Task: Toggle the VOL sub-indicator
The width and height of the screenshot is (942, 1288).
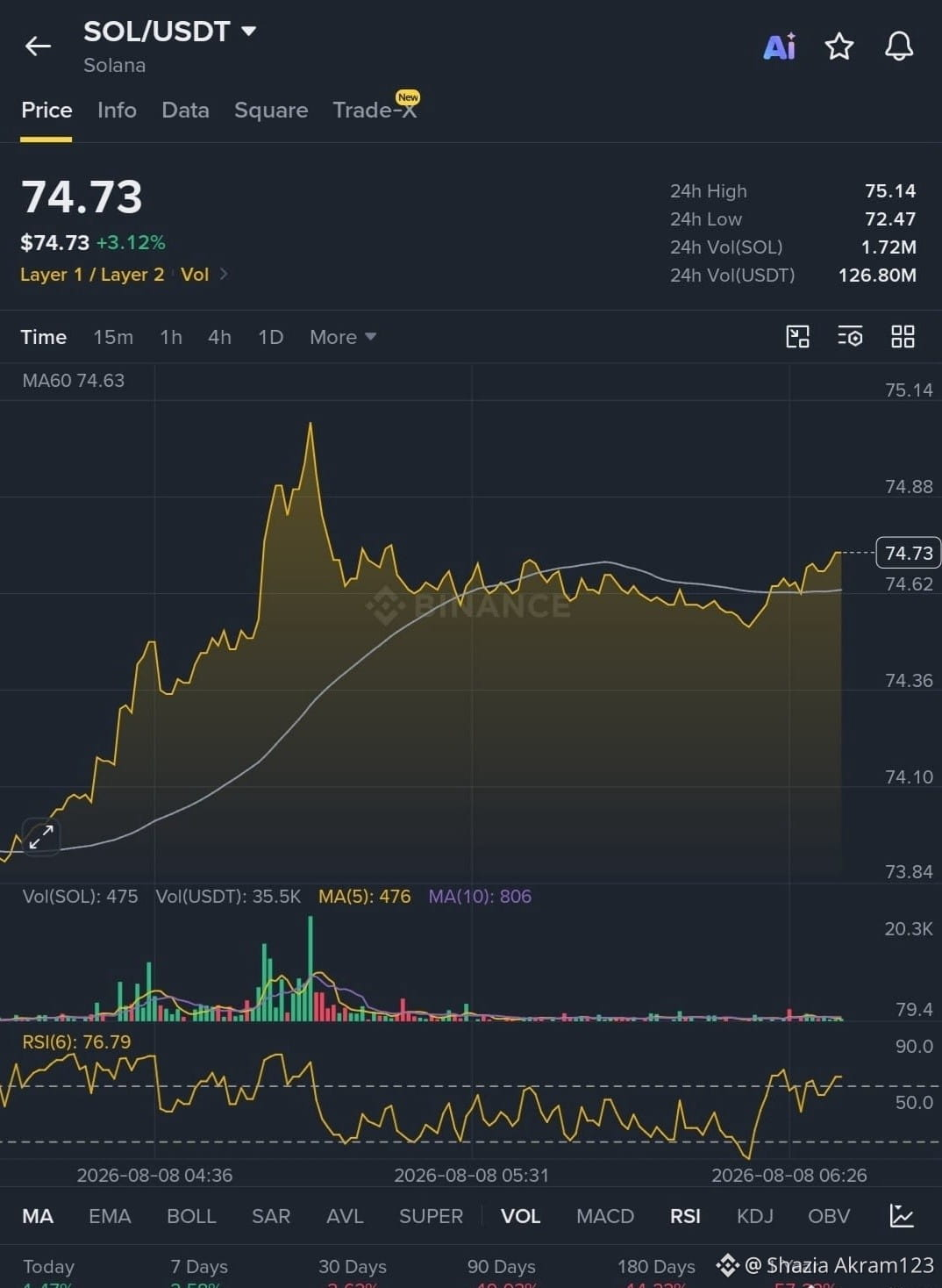Action: coord(520,1216)
